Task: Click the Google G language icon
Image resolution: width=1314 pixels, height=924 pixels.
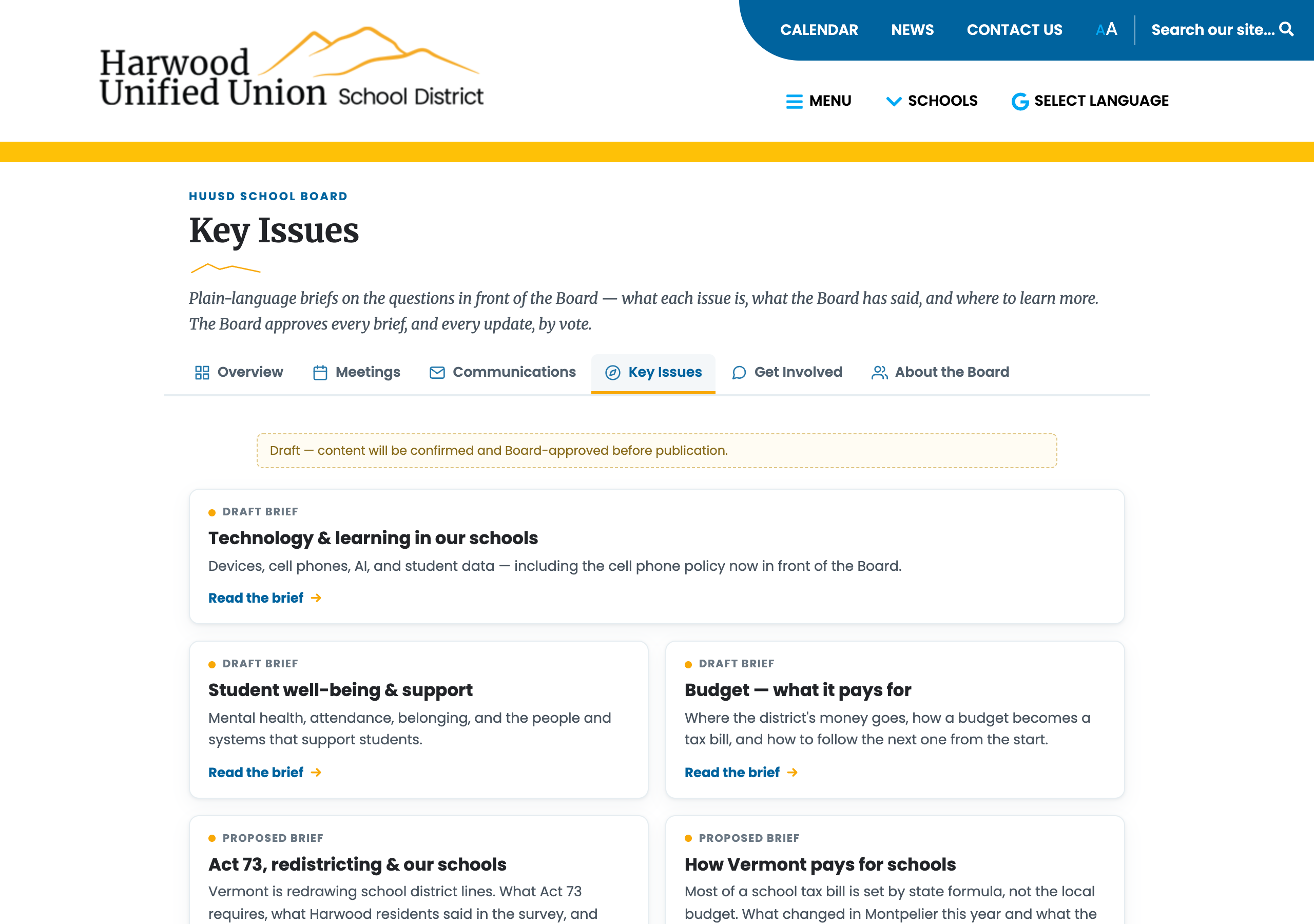Action: pos(1020,101)
